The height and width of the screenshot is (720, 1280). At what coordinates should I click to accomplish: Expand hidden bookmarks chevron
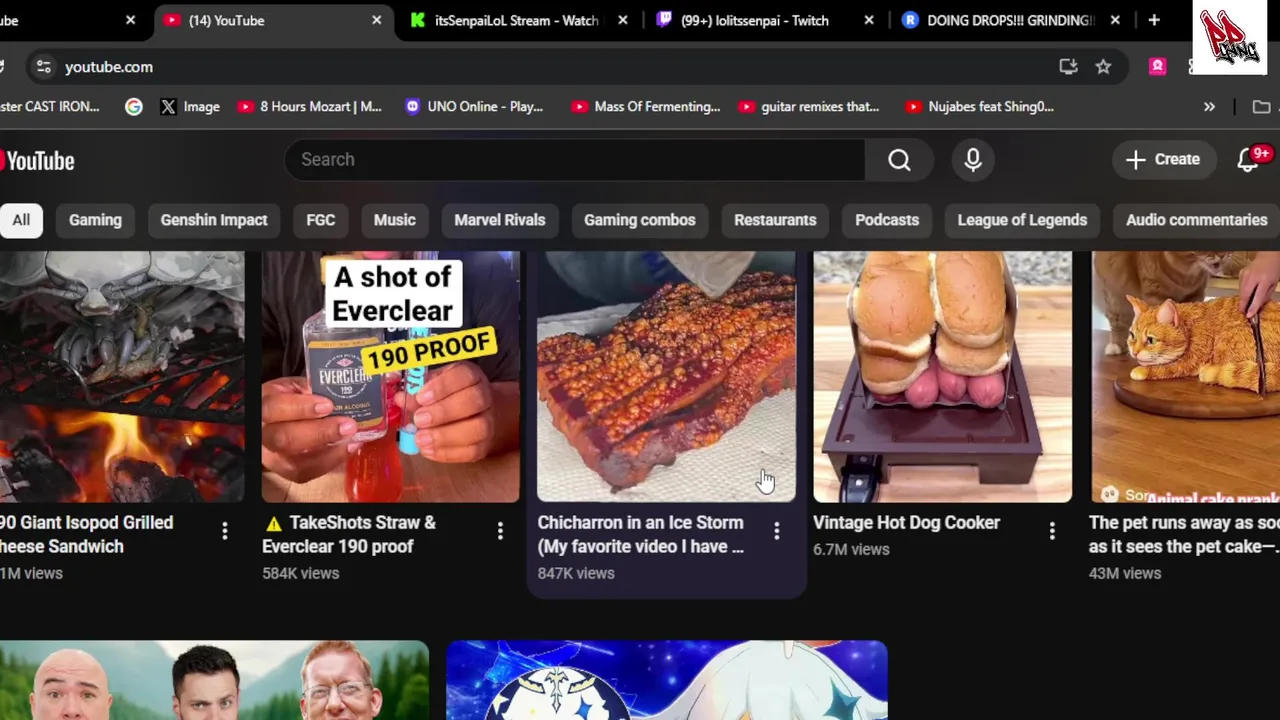pos(1209,107)
